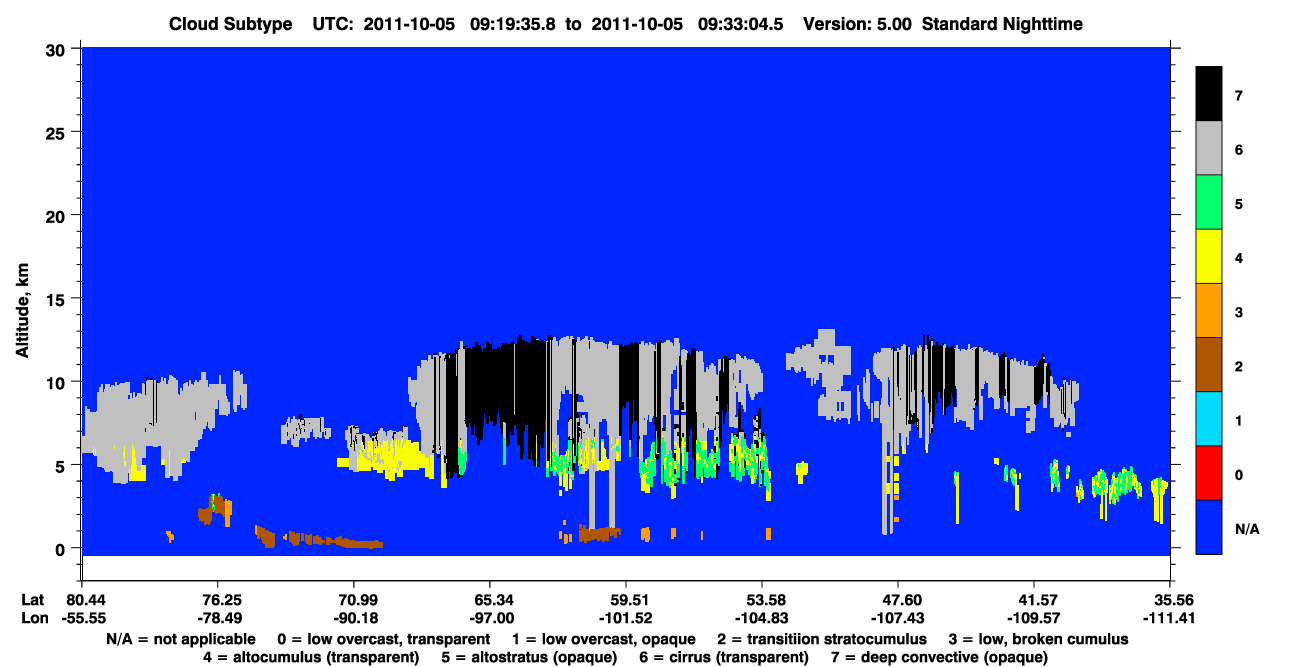Click the 'Lon' row label
Screen dimensions: 1300x667
click(33, 618)
